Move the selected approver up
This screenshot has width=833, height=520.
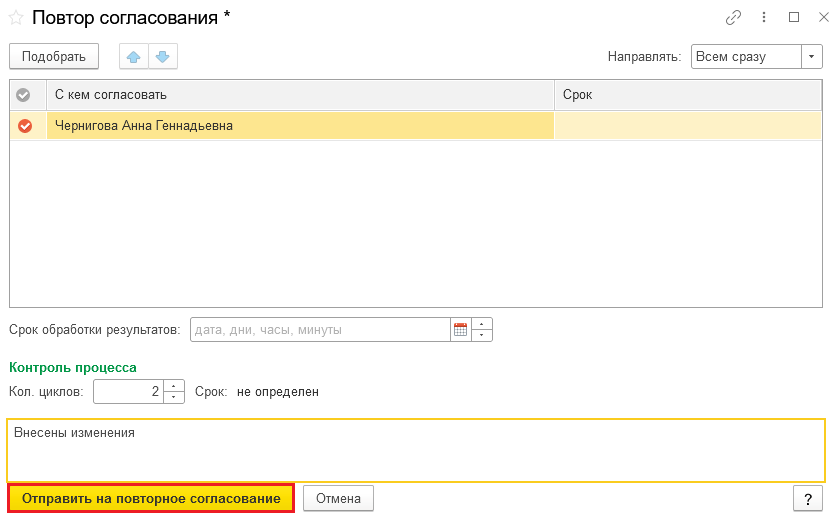point(133,57)
